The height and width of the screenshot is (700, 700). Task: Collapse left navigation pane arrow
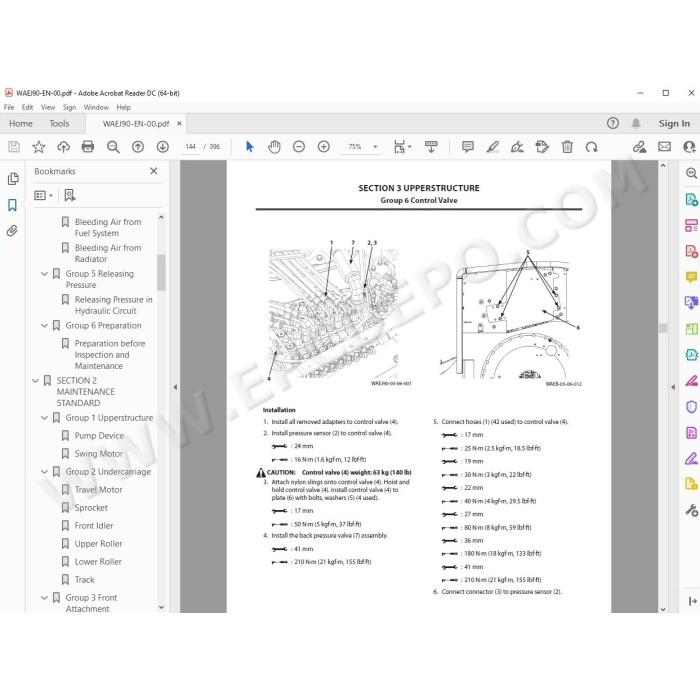pyautogui.click(x=175, y=387)
